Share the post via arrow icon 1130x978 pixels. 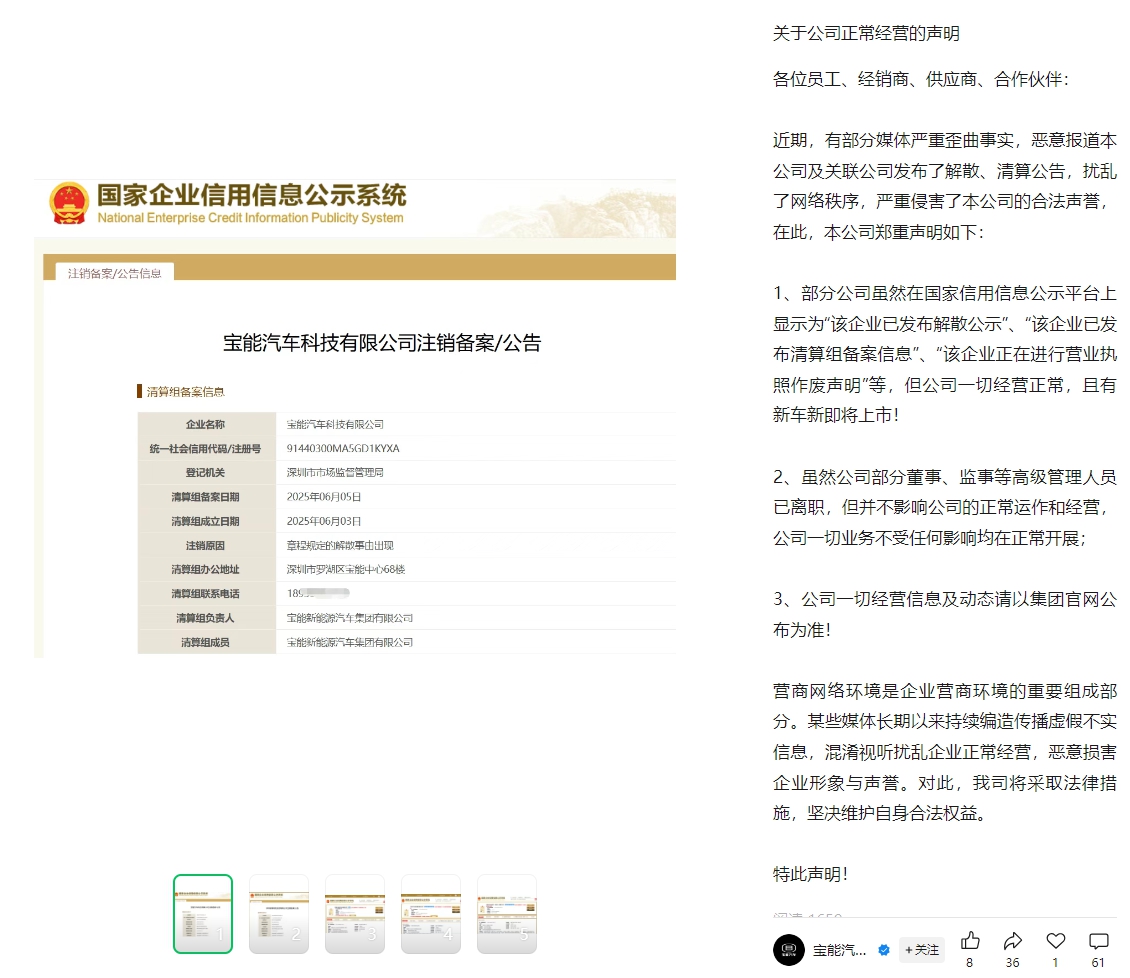coord(1013,941)
